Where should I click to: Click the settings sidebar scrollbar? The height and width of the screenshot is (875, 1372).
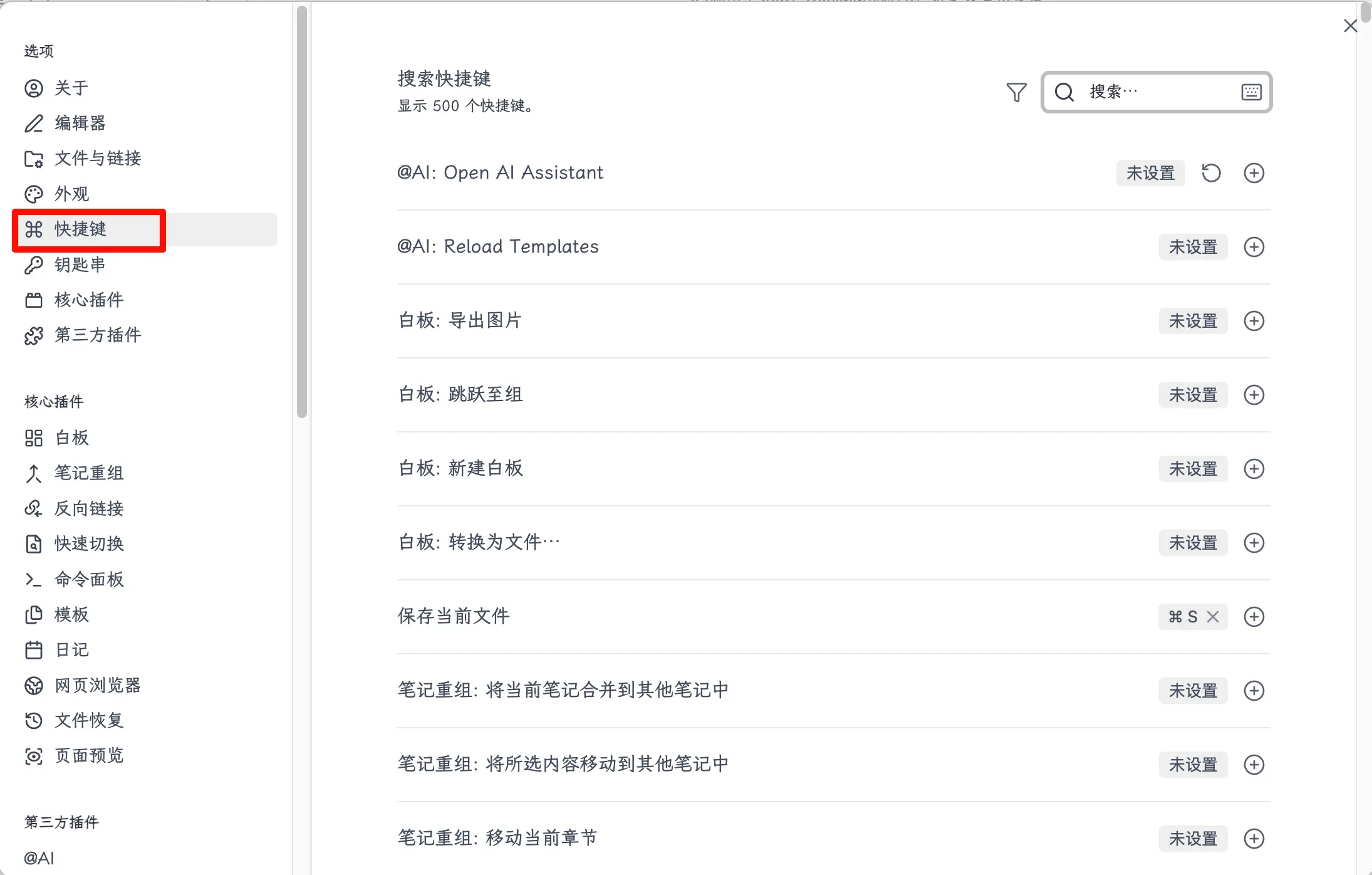point(302,213)
